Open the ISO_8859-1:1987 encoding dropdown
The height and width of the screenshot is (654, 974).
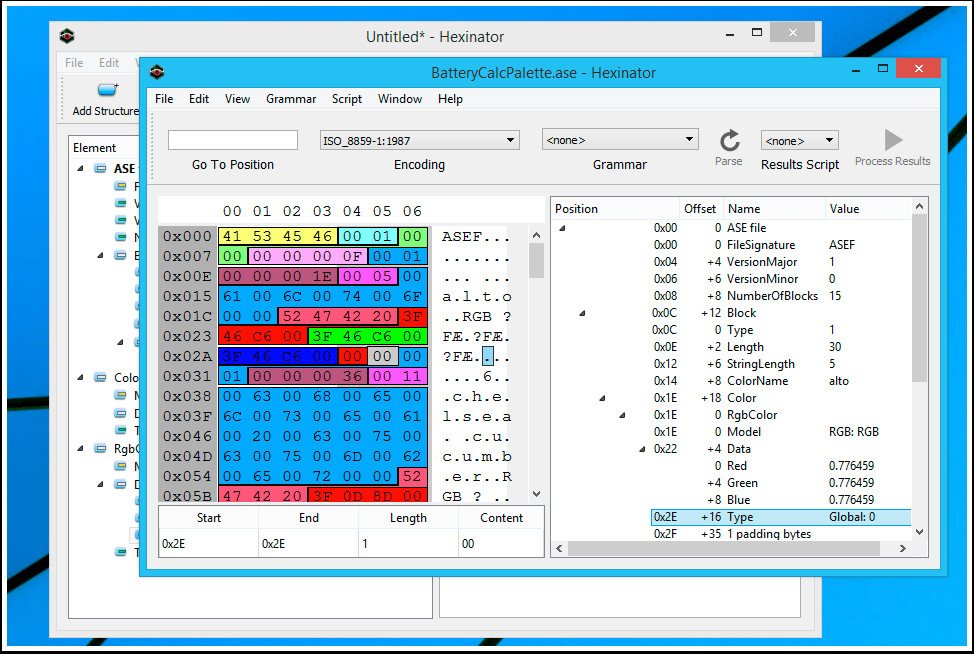pyautogui.click(x=419, y=140)
